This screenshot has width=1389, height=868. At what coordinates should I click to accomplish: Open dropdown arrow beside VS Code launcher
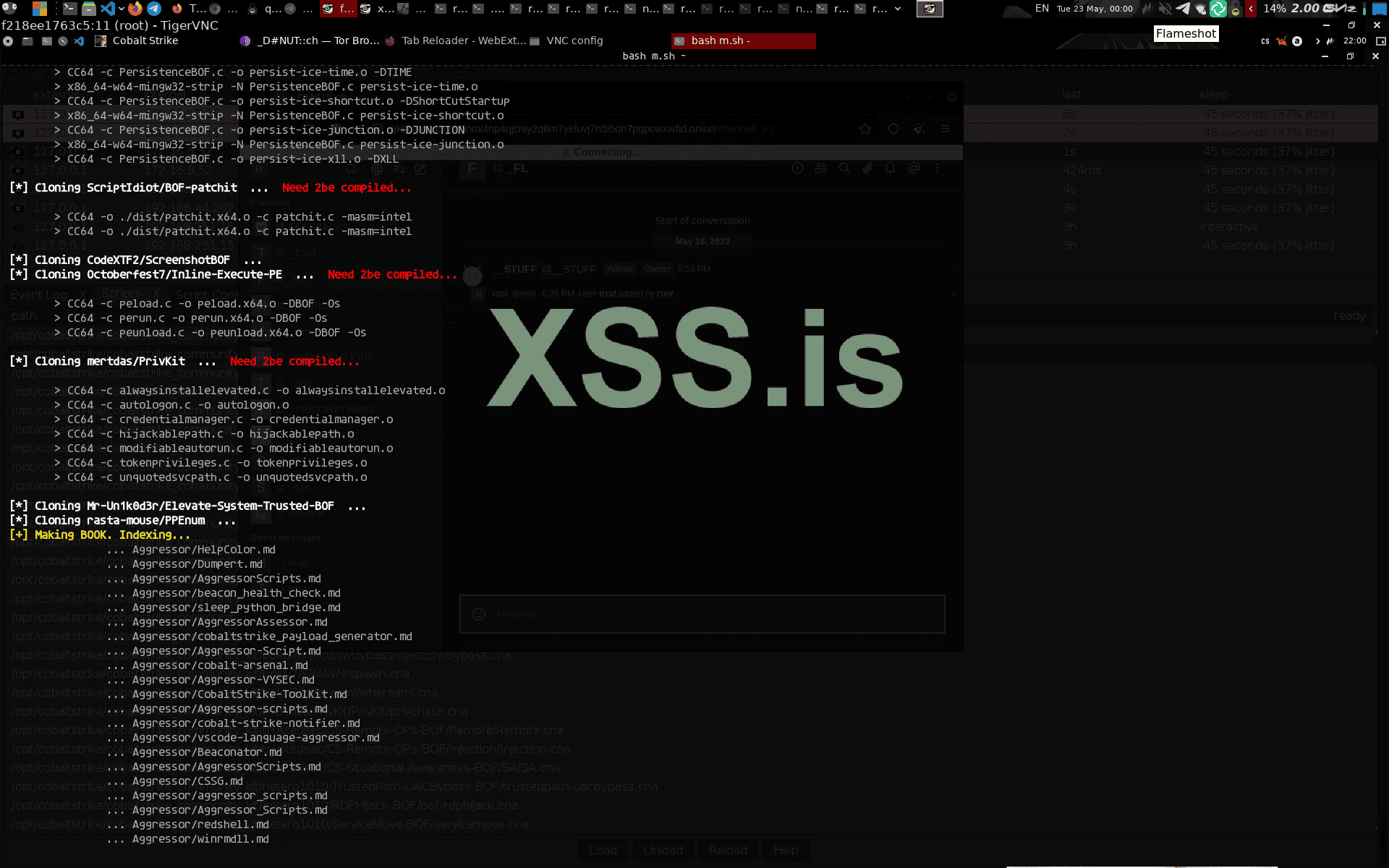(x=120, y=9)
